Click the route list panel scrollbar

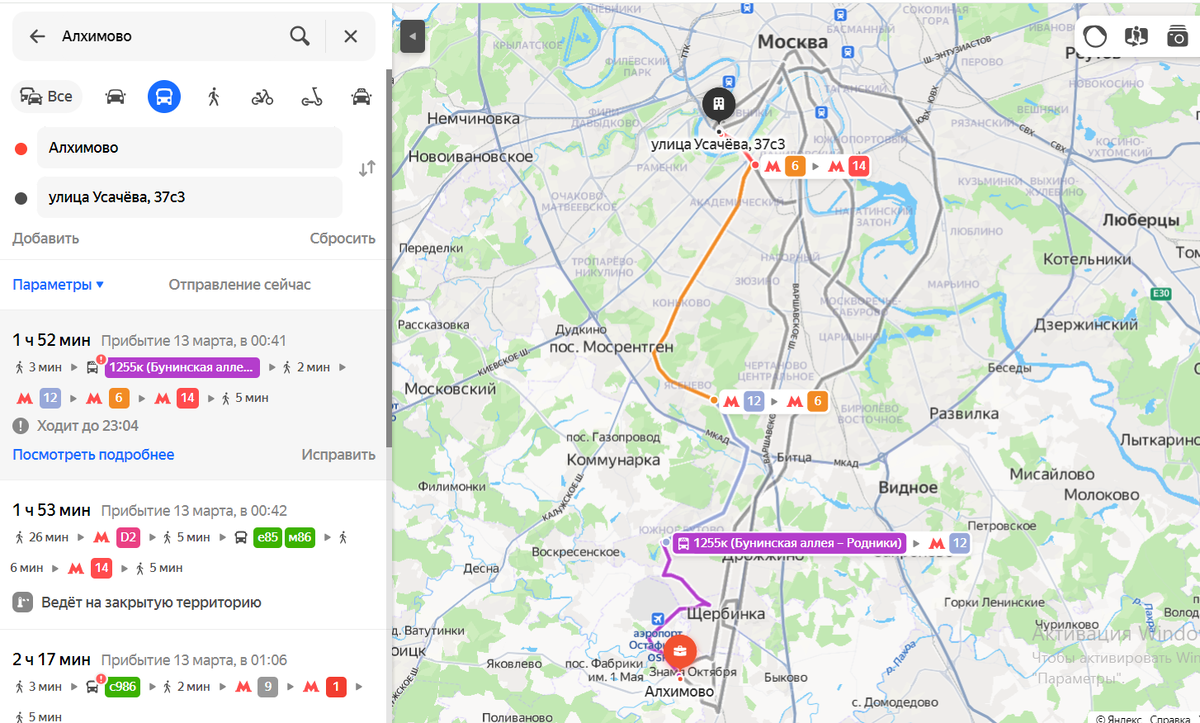point(389,260)
